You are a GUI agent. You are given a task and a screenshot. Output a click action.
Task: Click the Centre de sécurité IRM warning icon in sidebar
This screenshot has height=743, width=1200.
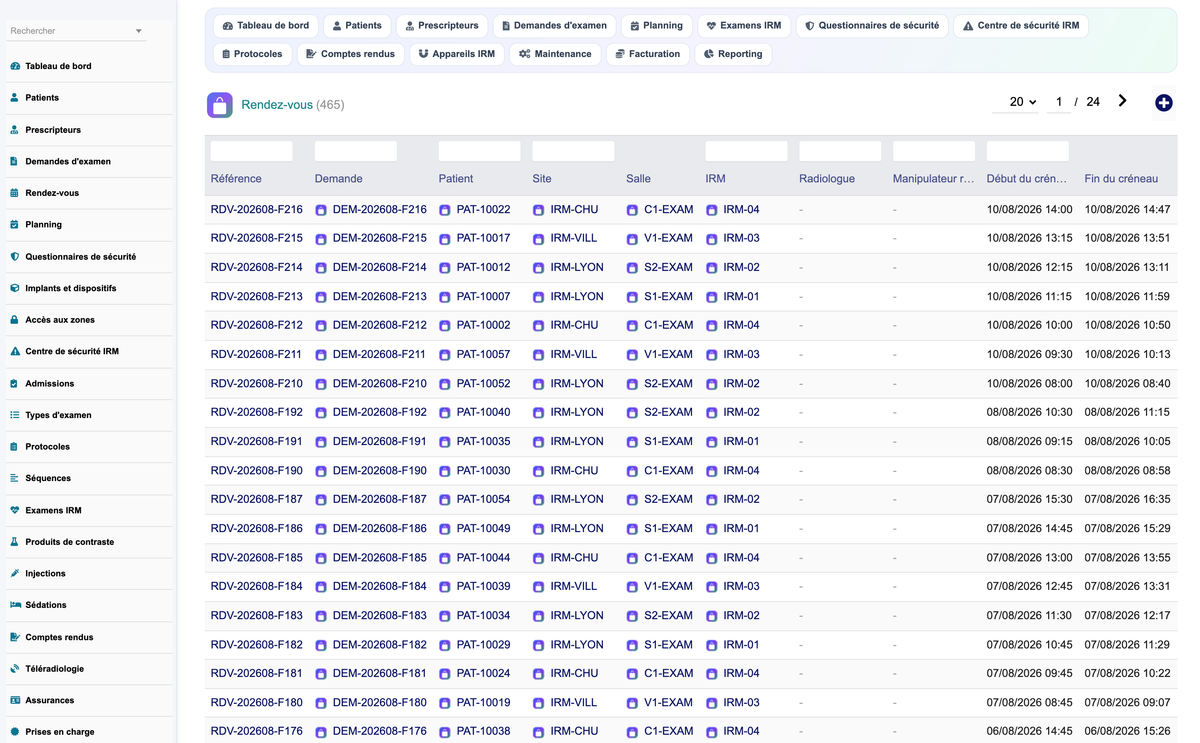tap(15, 352)
